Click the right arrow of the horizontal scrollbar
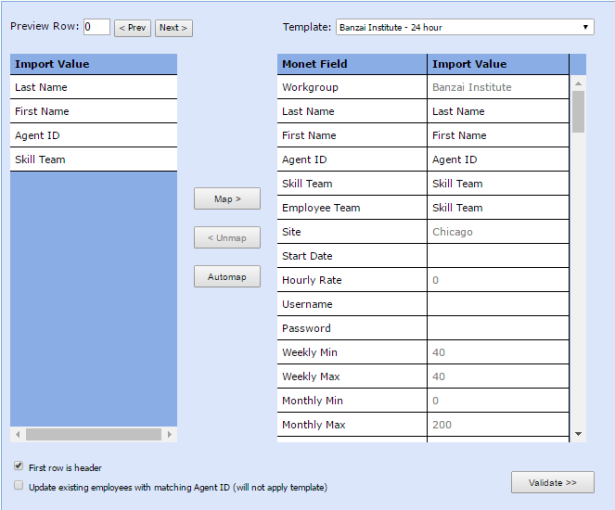 point(170,435)
